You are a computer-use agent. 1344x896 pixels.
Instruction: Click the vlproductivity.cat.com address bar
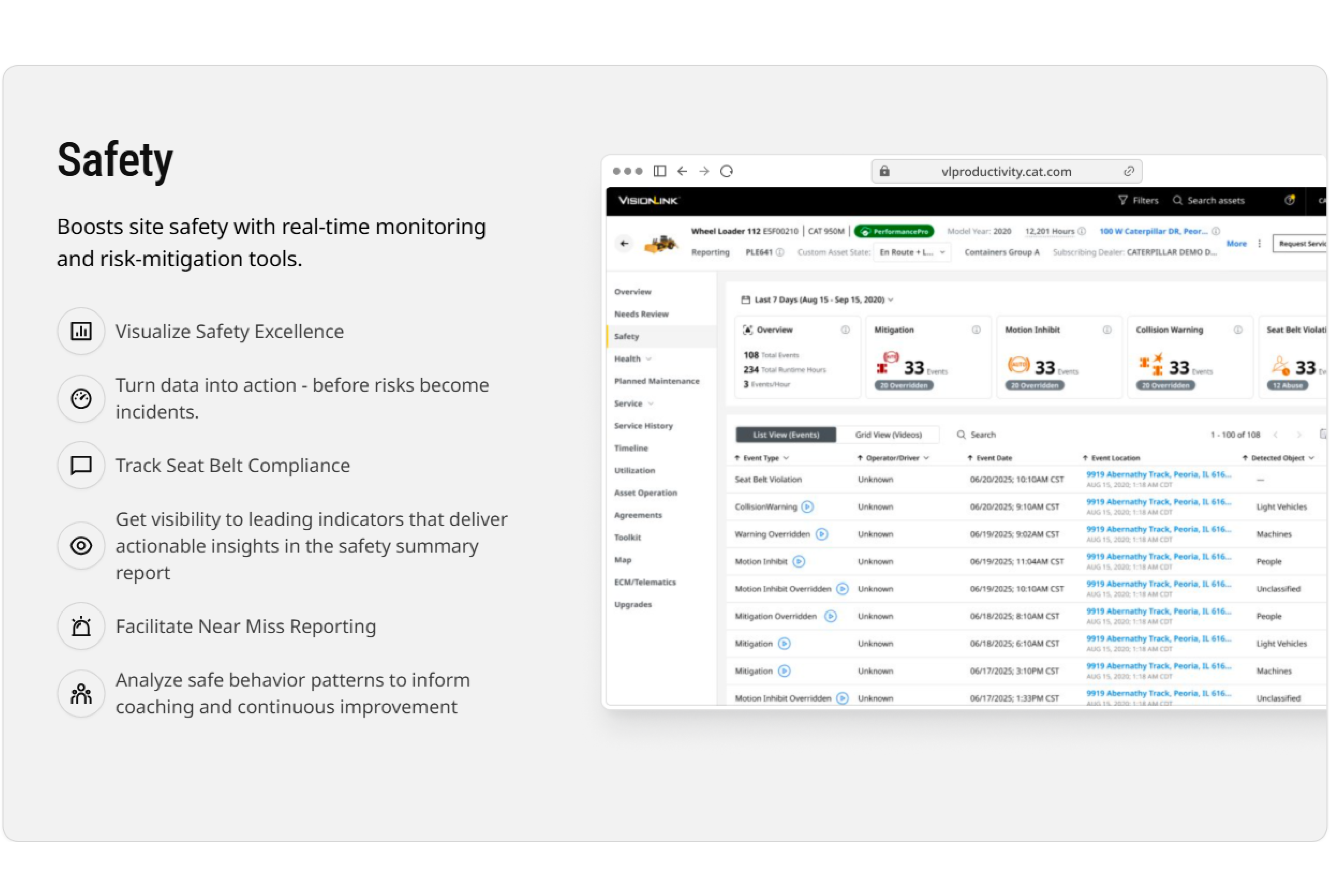pyautogui.click(x=1007, y=171)
